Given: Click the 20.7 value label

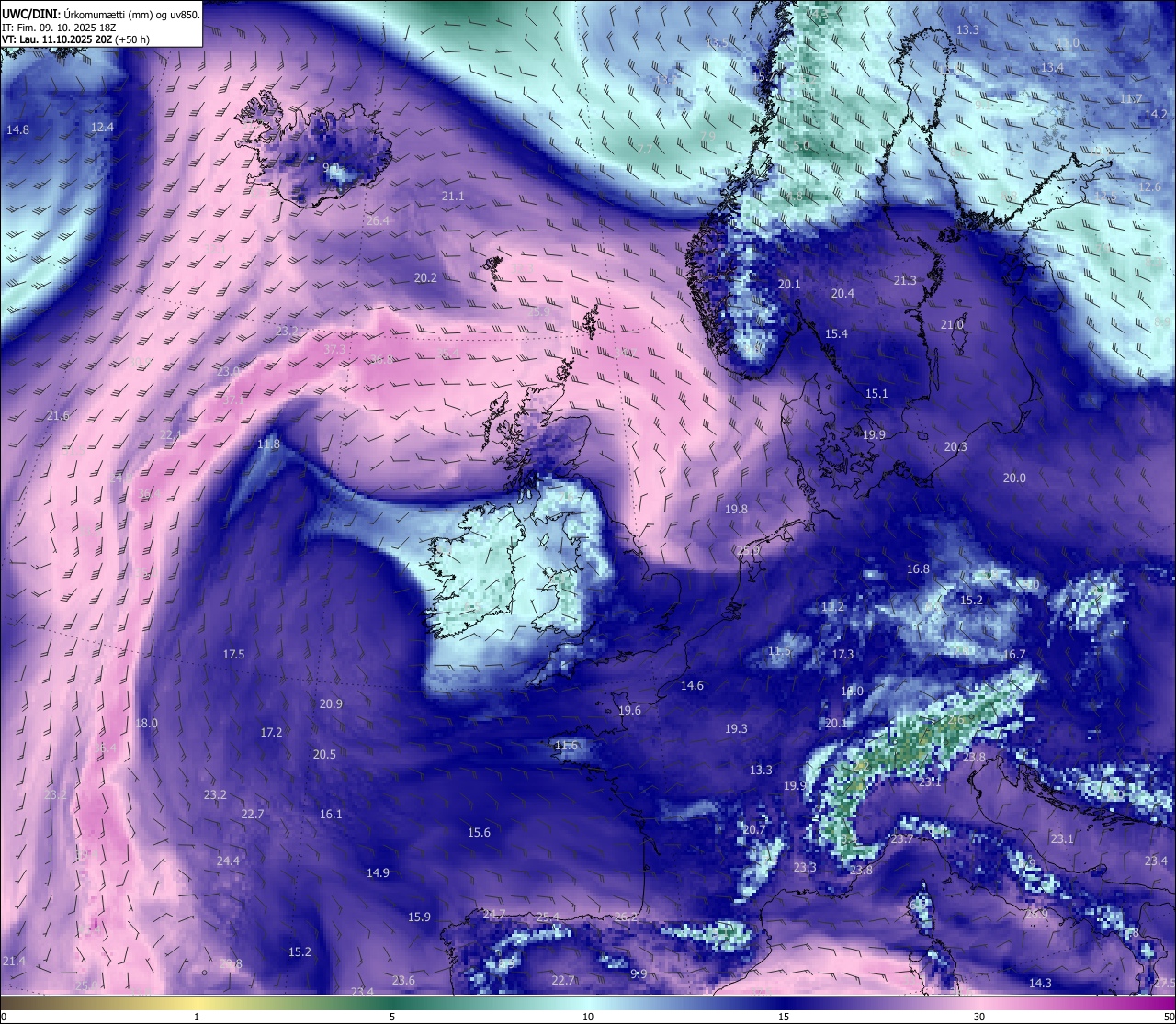Looking at the screenshot, I should [x=753, y=829].
